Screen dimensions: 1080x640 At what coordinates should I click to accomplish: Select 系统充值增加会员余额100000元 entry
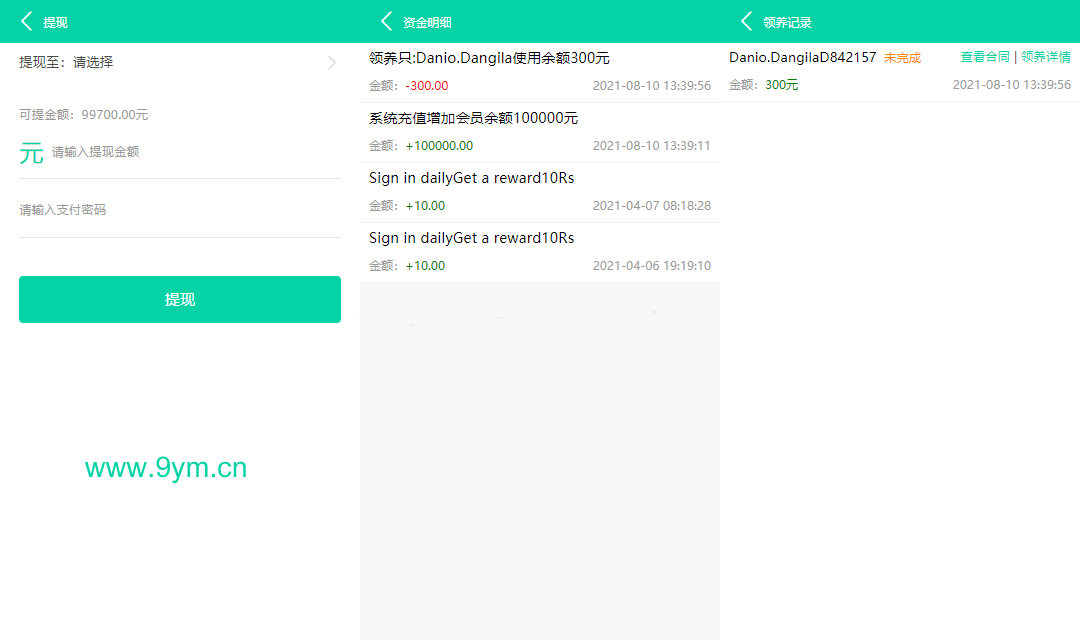click(540, 132)
